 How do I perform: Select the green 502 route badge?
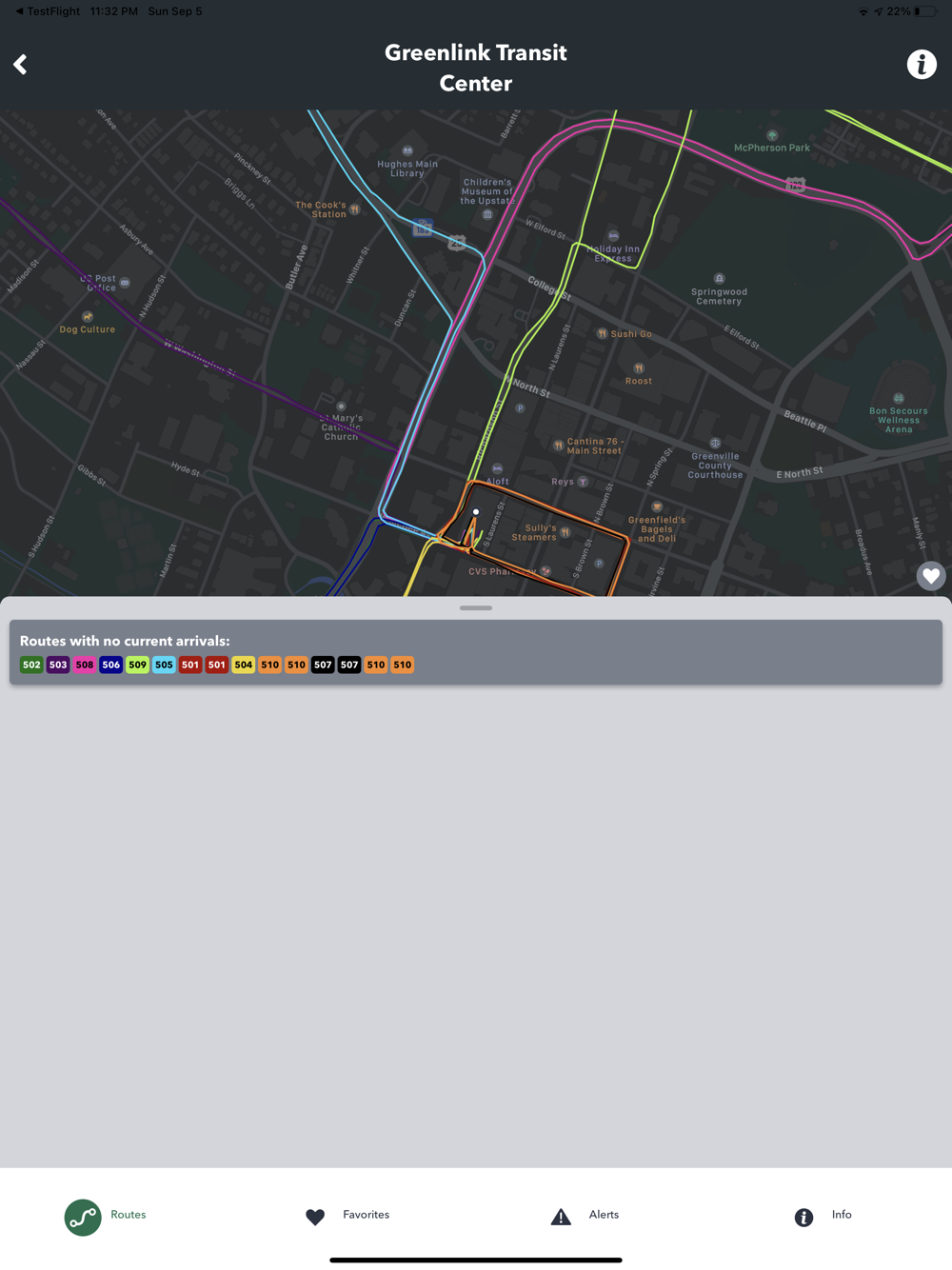click(x=31, y=665)
